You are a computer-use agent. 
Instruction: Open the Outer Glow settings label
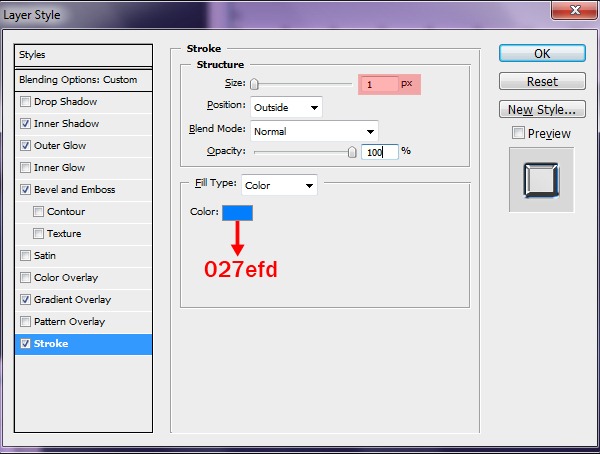60,145
